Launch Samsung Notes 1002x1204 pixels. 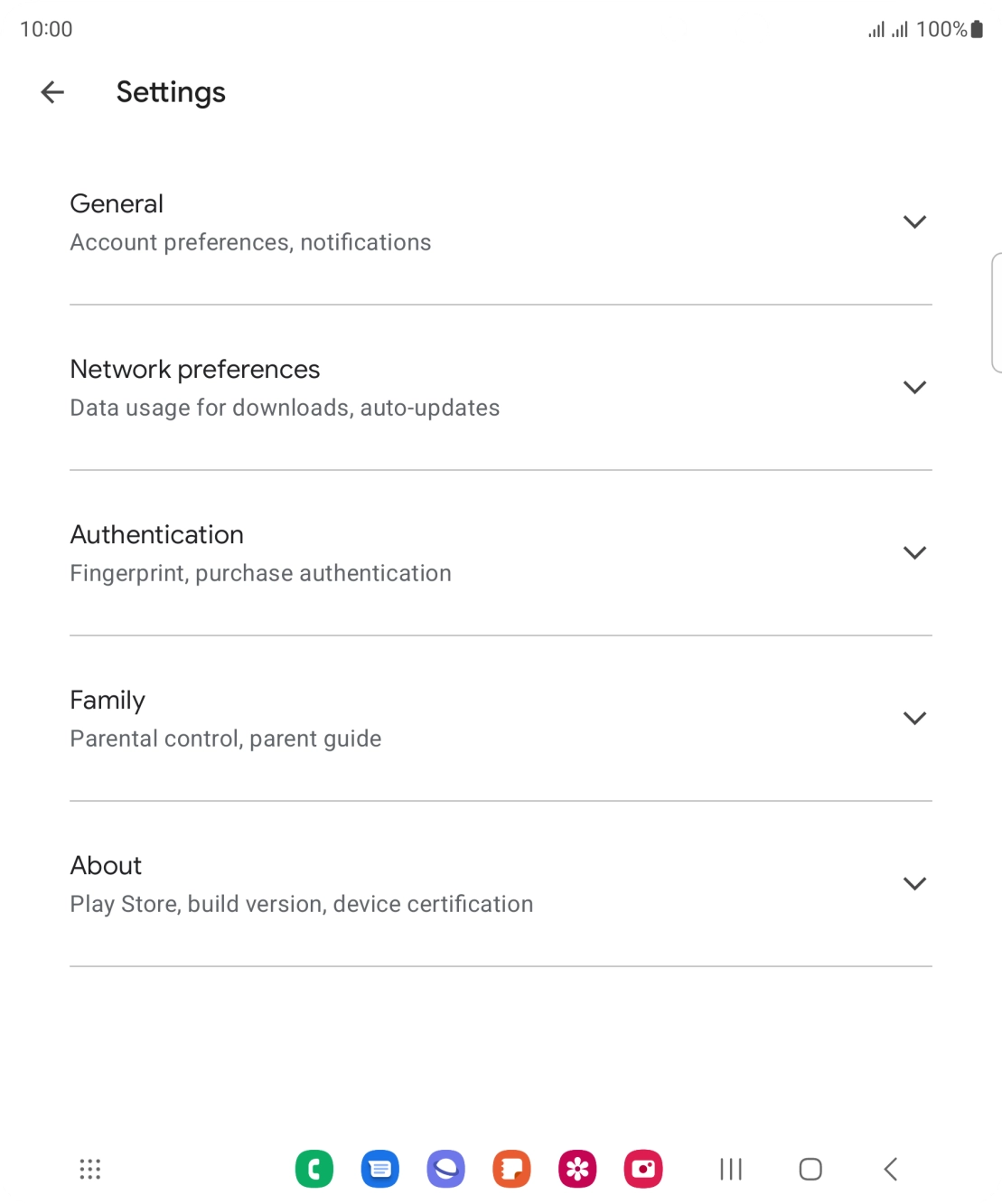pyautogui.click(x=510, y=1169)
